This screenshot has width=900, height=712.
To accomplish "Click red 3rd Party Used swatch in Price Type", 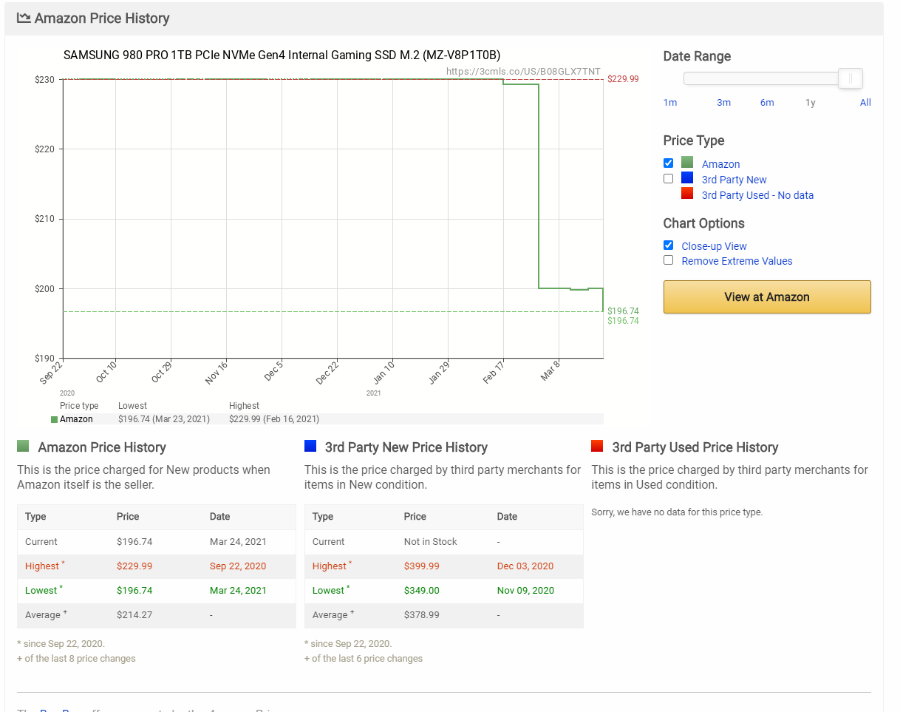I will click(687, 194).
